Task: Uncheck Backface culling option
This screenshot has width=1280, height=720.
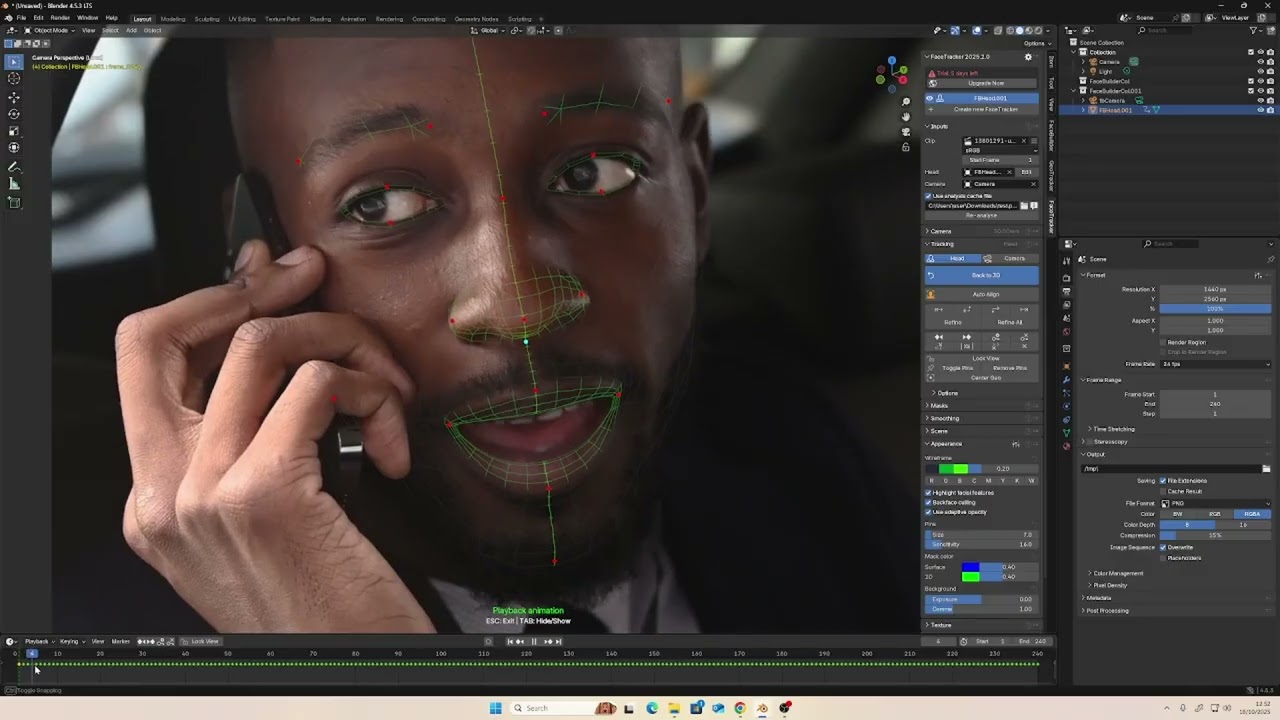Action: coord(929,502)
